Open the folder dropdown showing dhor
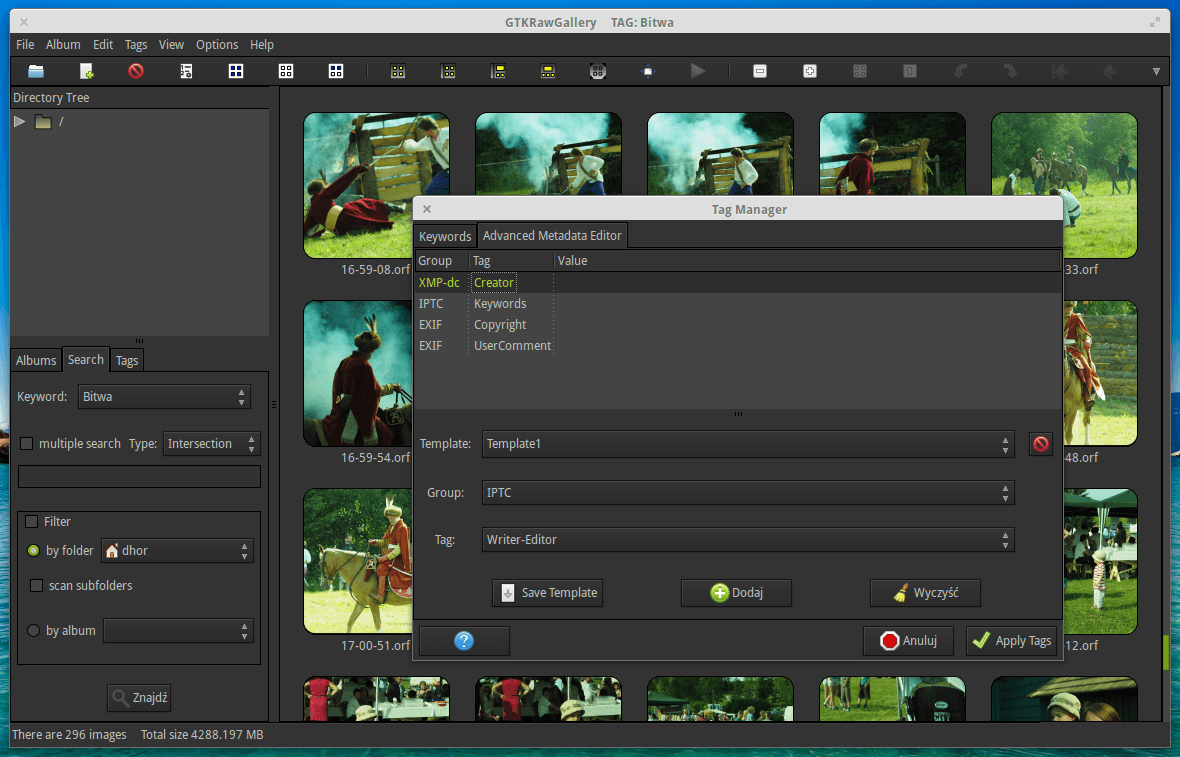Screen dimensions: 1180x757 pyautogui.click(x=178, y=551)
